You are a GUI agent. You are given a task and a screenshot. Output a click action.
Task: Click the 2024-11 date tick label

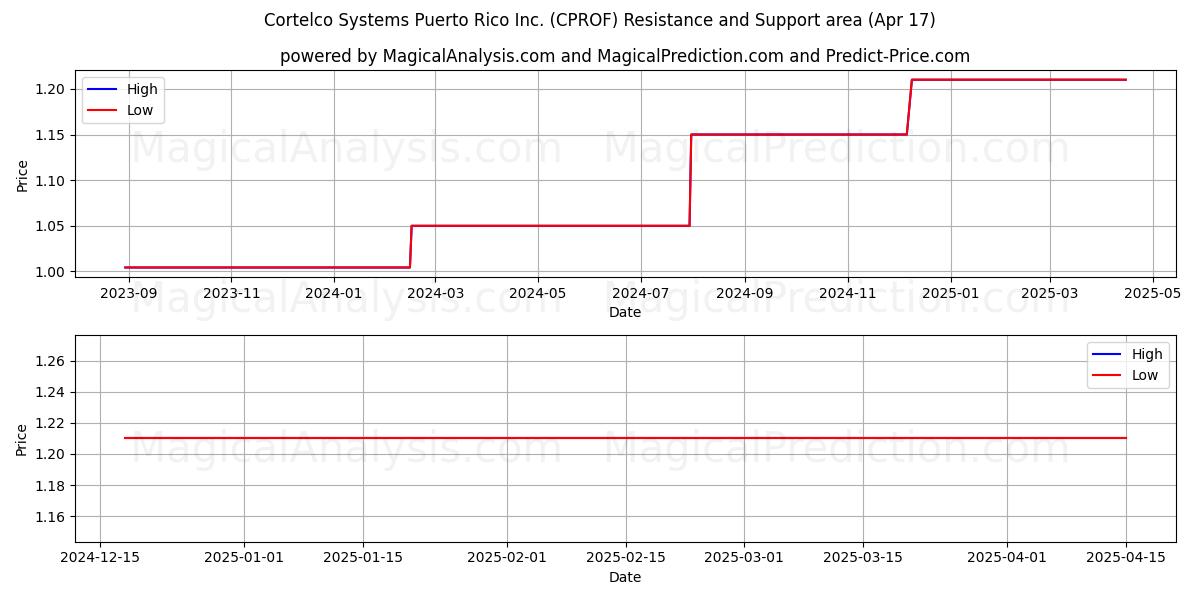click(x=848, y=294)
